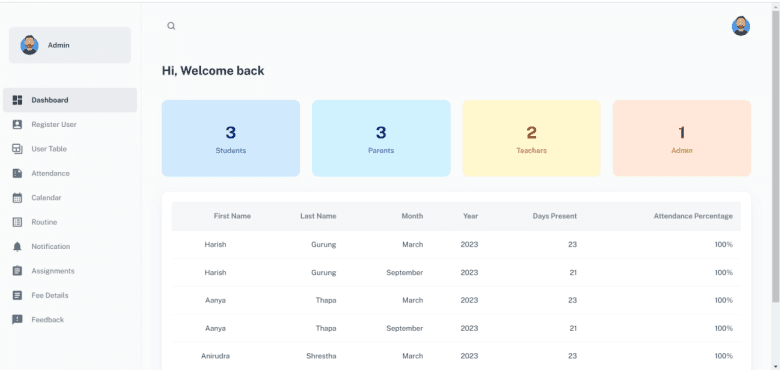Click the Anirudra first name cell
This screenshot has width=782, height=370.
tap(215, 357)
